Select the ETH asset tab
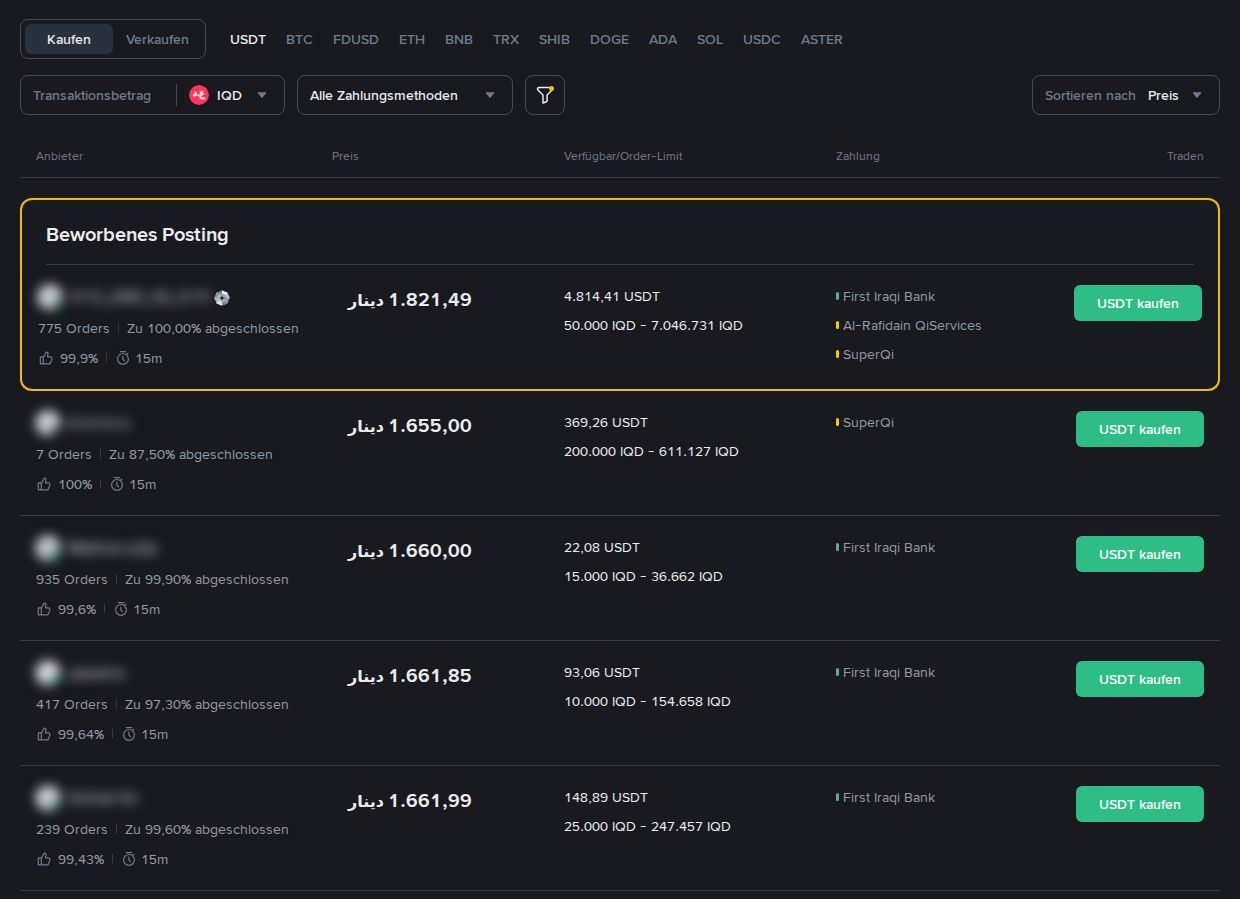 412,39
